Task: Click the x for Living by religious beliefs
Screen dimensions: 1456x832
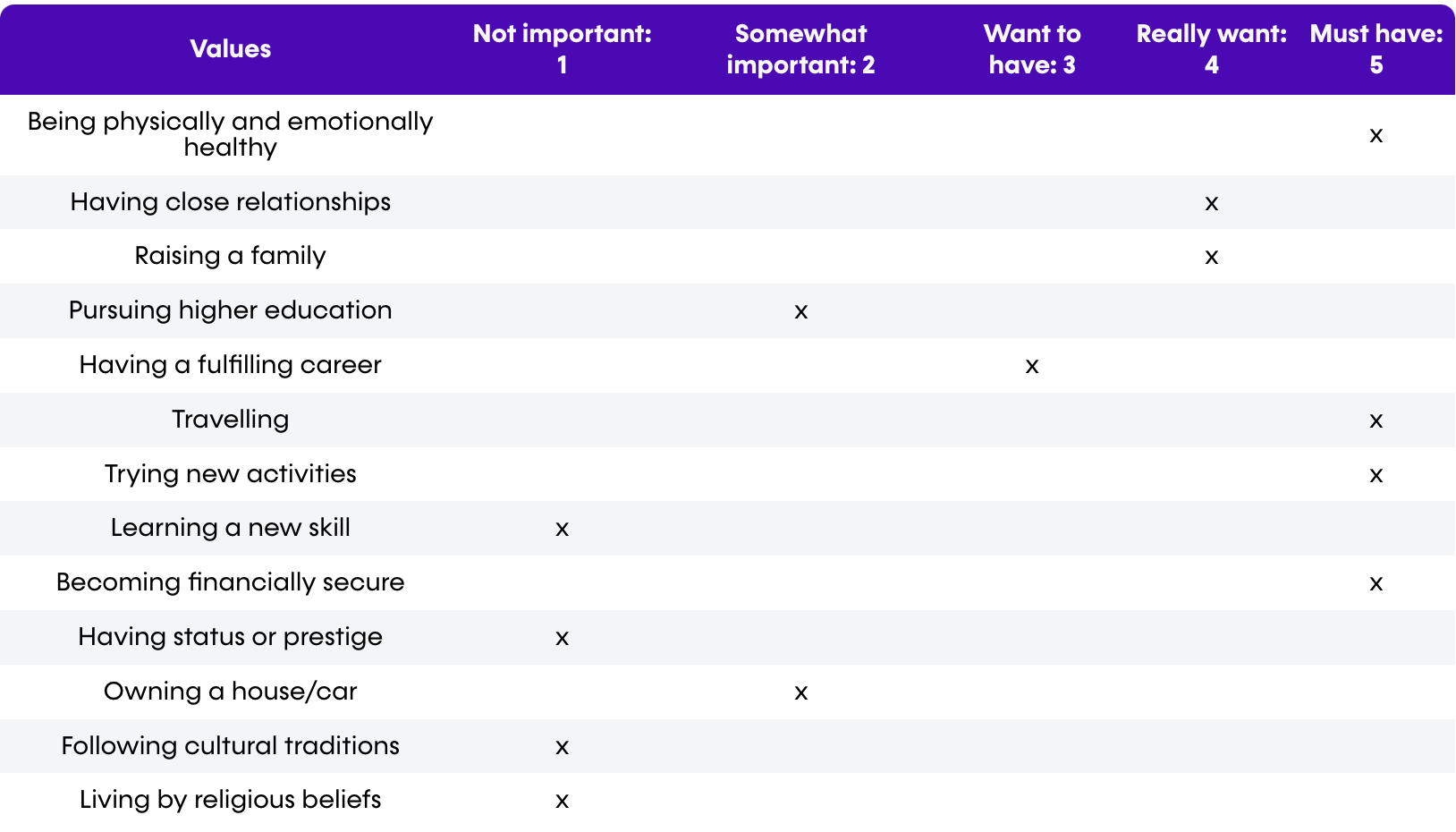Action: 562,802
